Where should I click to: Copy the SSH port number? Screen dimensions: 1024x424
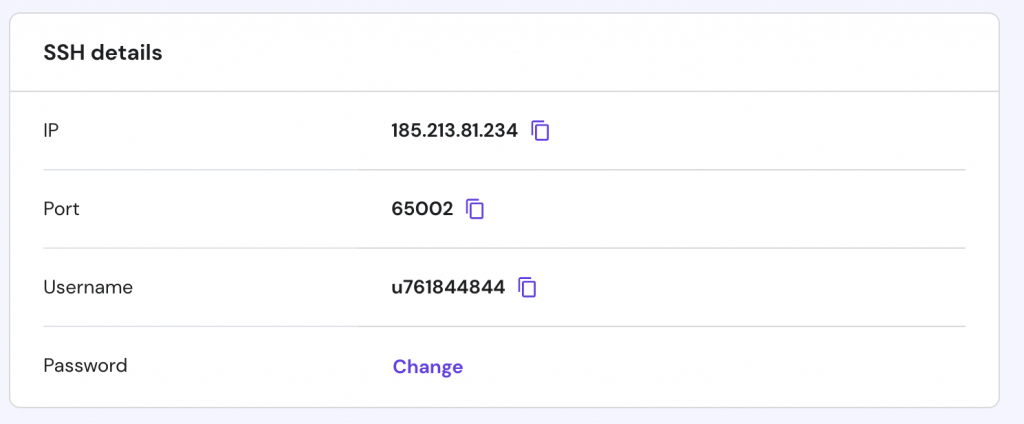click(476, 209)
